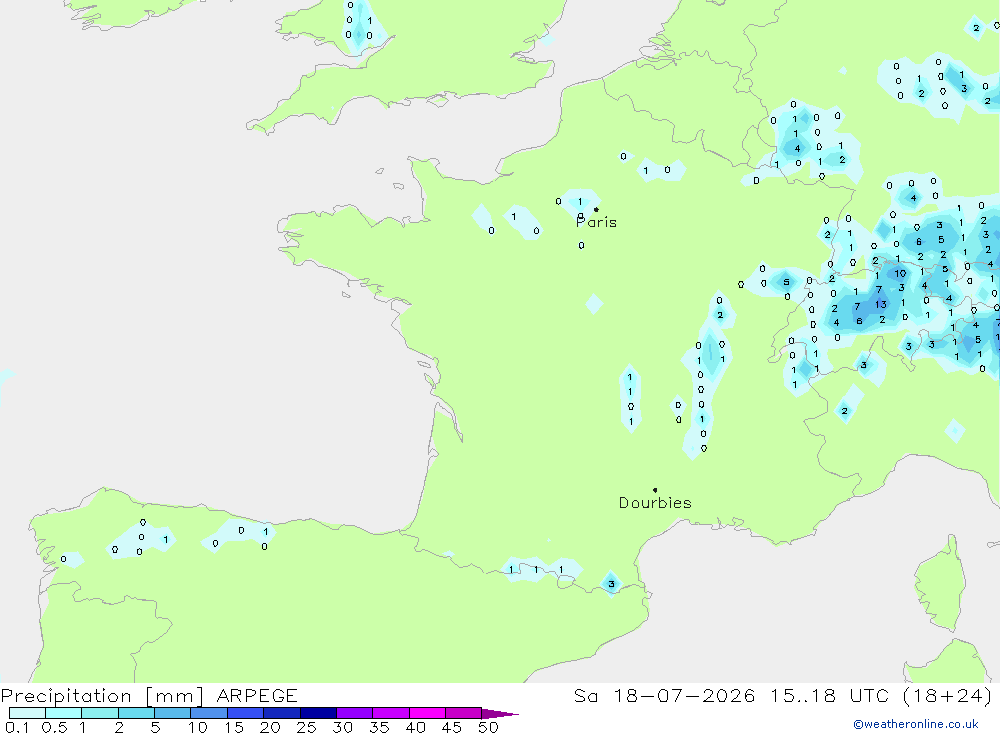Select the 40 mm magenta legend swatch

pyautogui.click(x=427, y=713)
